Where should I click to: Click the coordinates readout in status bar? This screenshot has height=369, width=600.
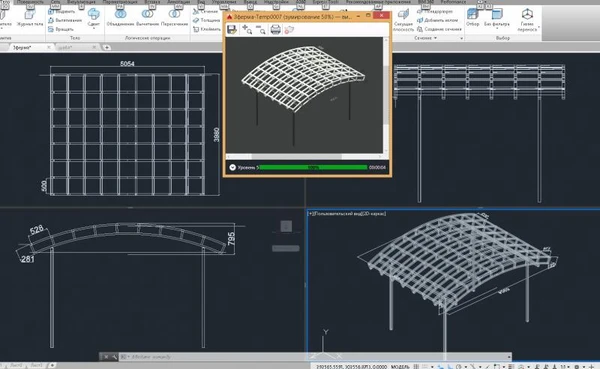pos(352,367)
